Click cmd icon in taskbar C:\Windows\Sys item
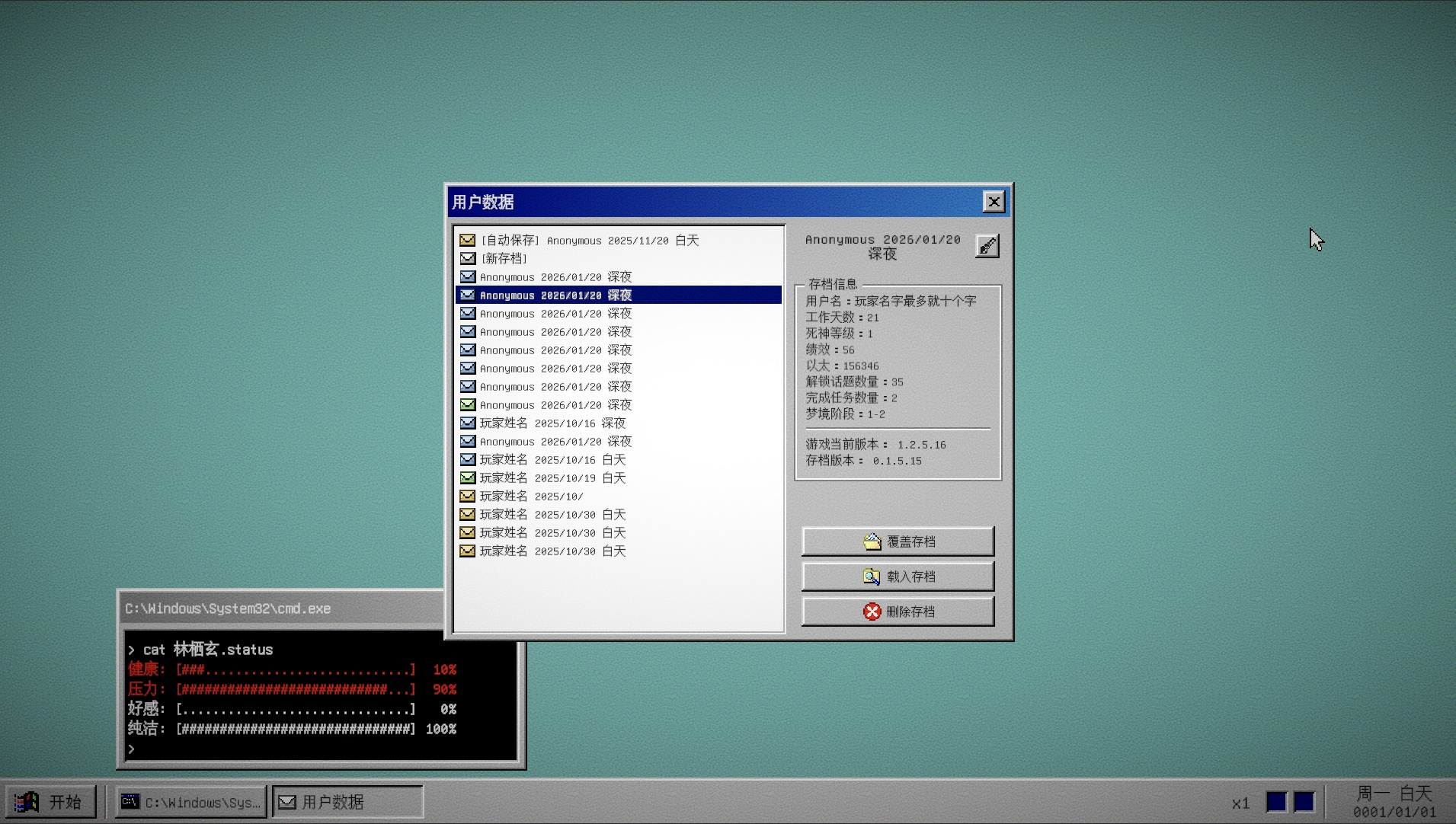 point(130,801)
